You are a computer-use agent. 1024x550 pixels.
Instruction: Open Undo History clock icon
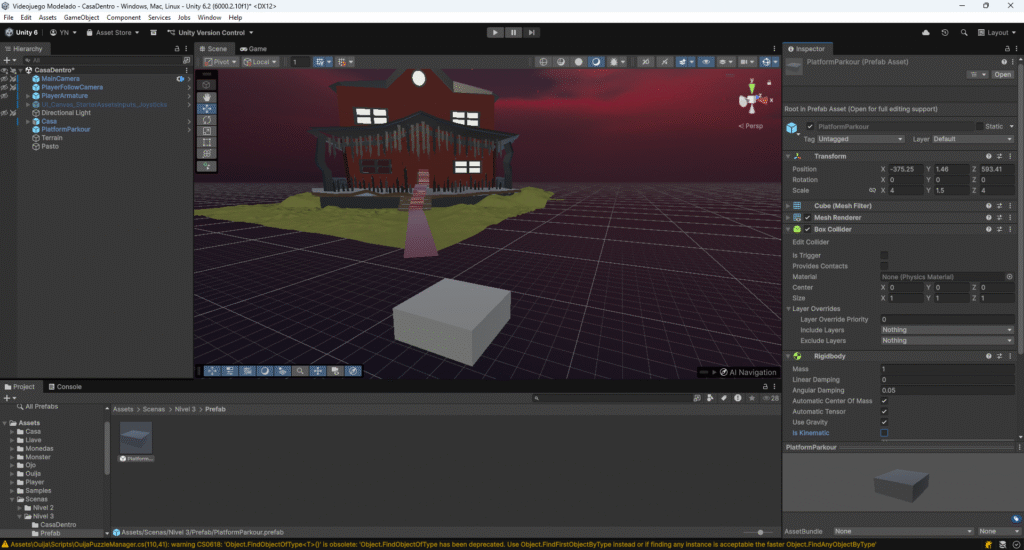click(945, 32)
